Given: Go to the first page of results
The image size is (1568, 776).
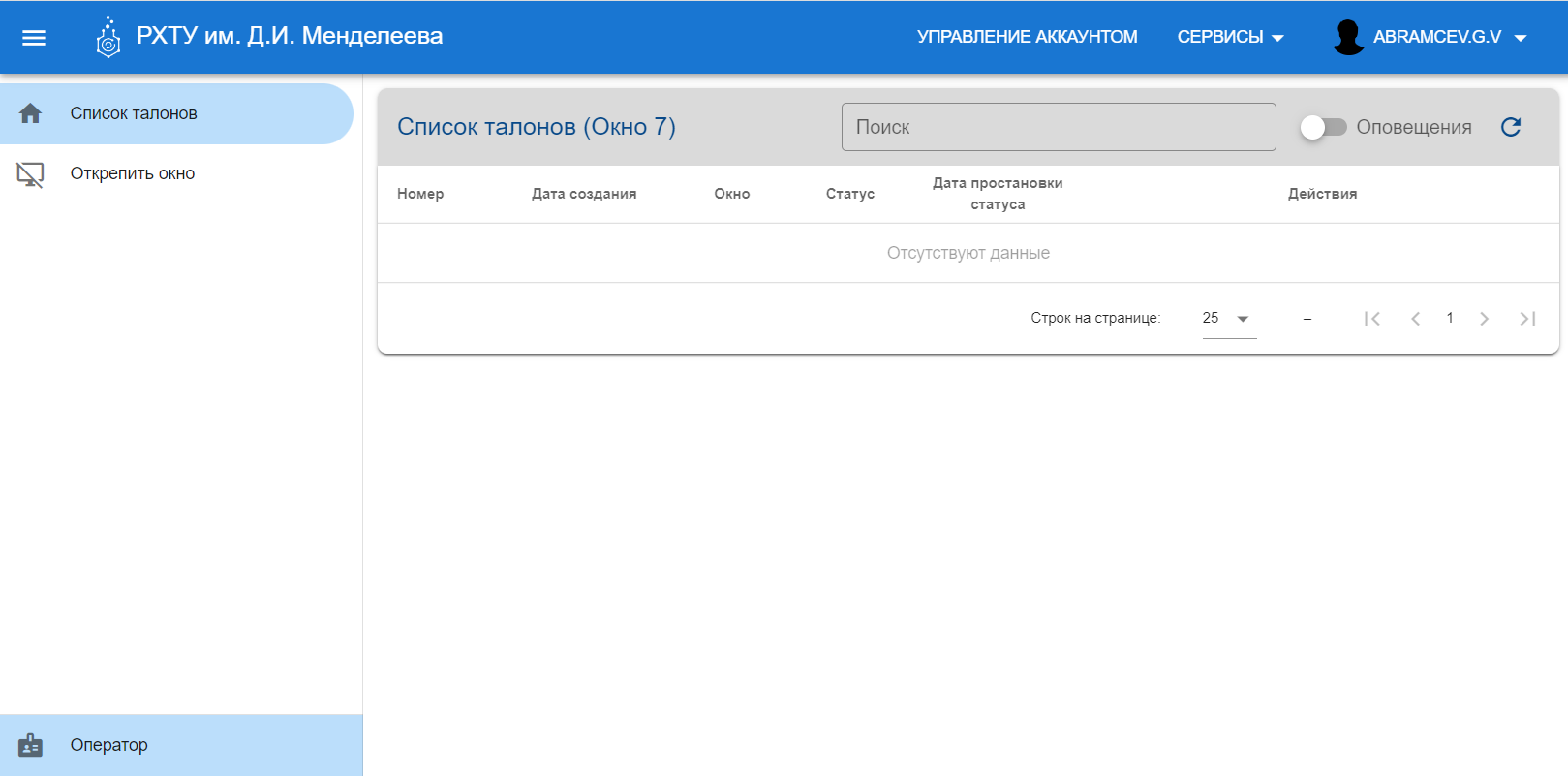Looking at the screenshot, I should point(1371,319).
